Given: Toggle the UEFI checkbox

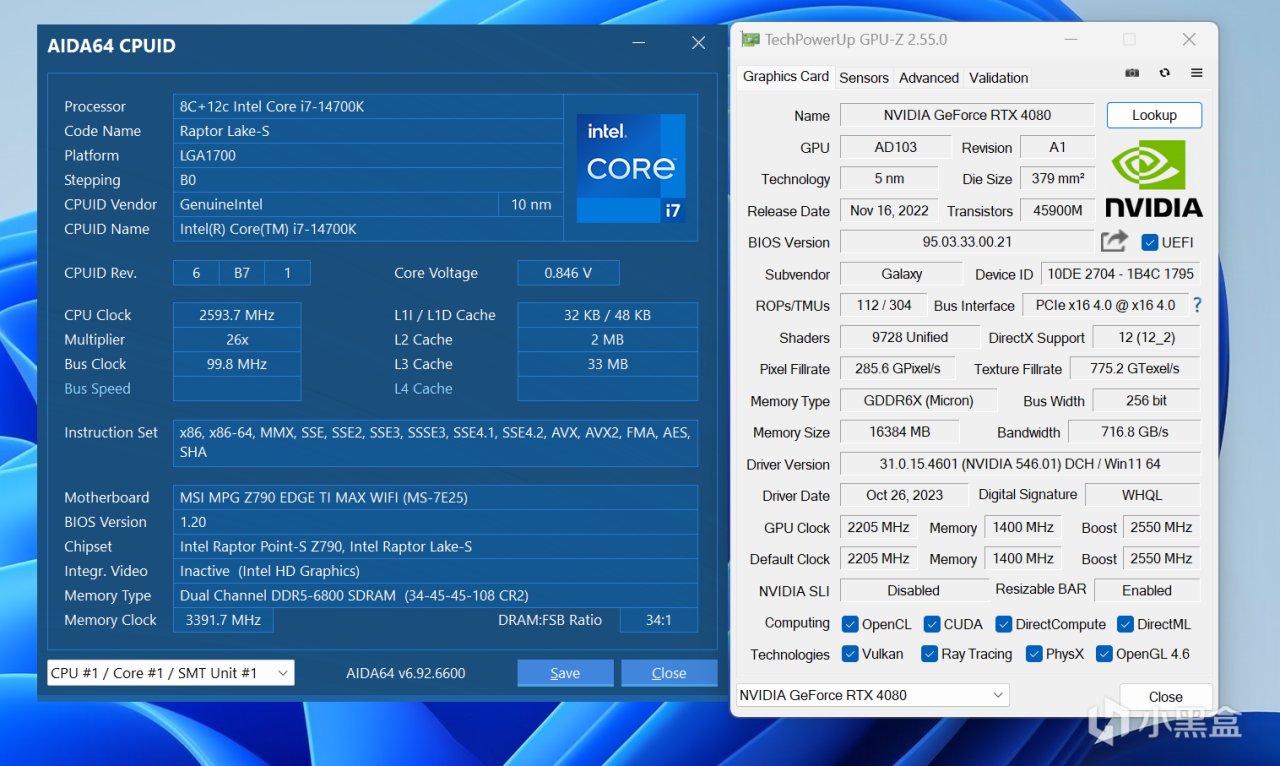Looking at the screenshot, I should tap(1150, 242).
